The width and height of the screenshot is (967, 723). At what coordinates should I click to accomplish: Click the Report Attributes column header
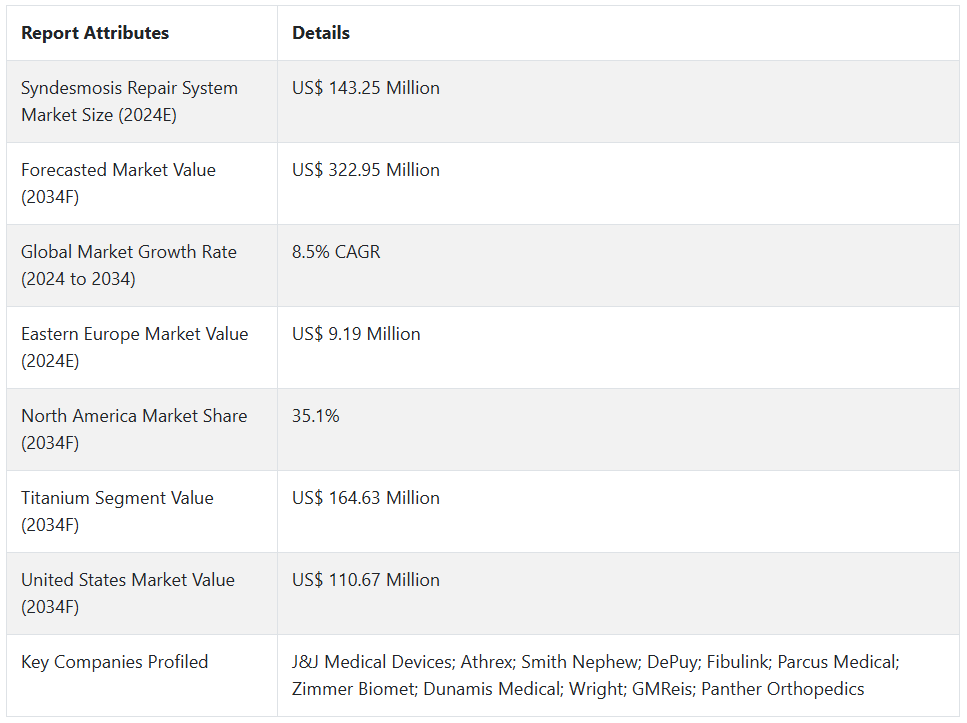pos(95,33)
